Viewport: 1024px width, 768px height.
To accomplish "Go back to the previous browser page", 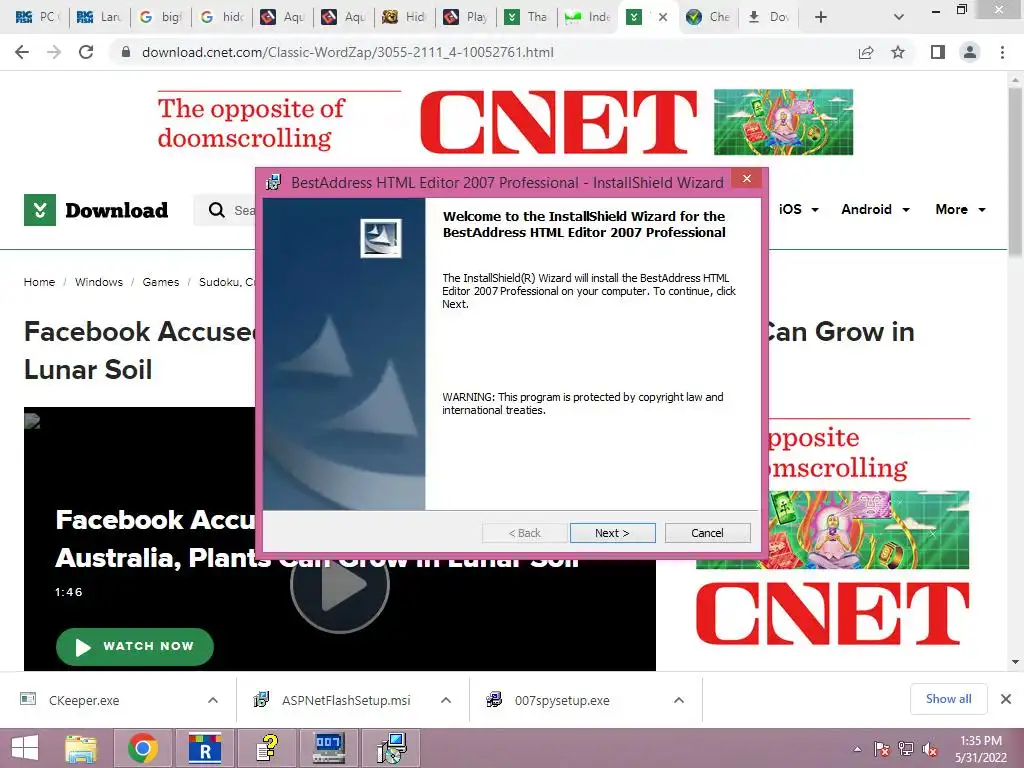I will 22,52.
